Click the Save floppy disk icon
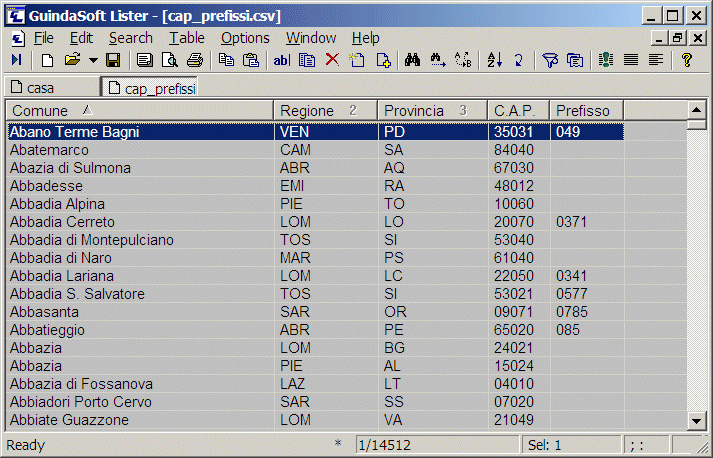The height and width of the screenshot is (458, 713). pyautogui.click(x=113, y=61)
